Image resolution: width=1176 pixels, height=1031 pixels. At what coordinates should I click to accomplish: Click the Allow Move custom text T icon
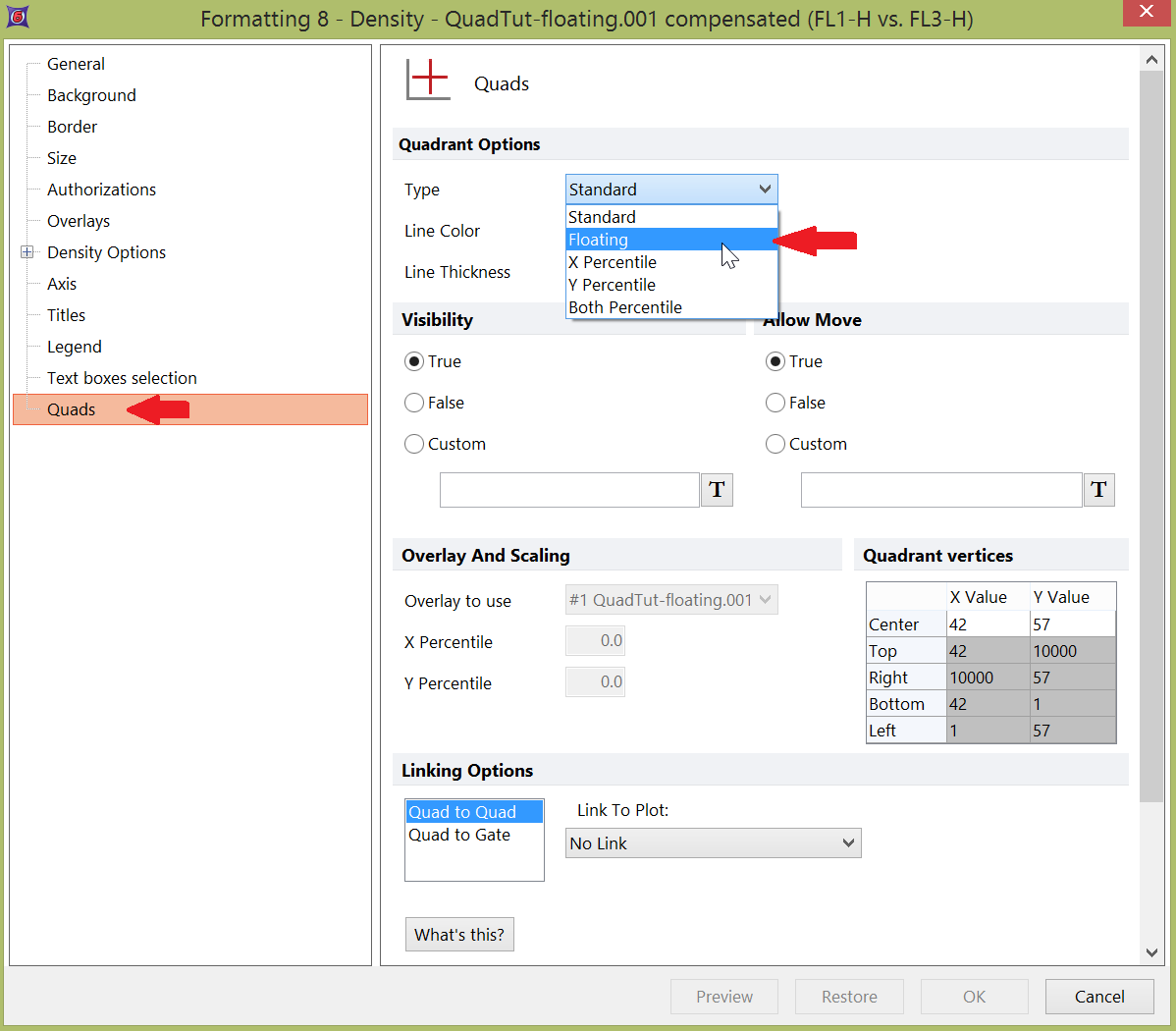(1098, 490)
